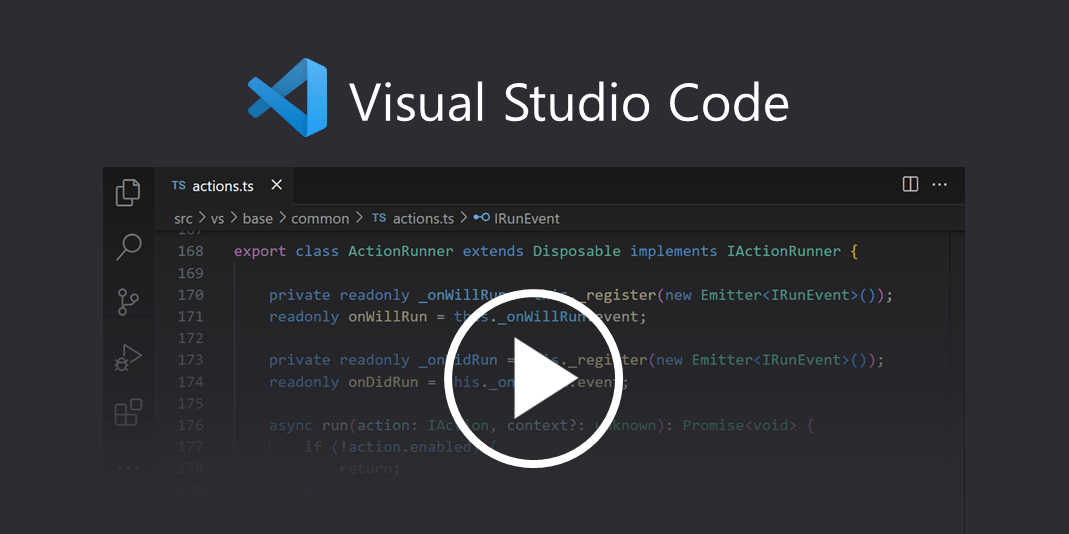Viewport: 1069px width, 534px height.
Task: Click the Visual Studio Code title text
Action: (x=569, y=102)
